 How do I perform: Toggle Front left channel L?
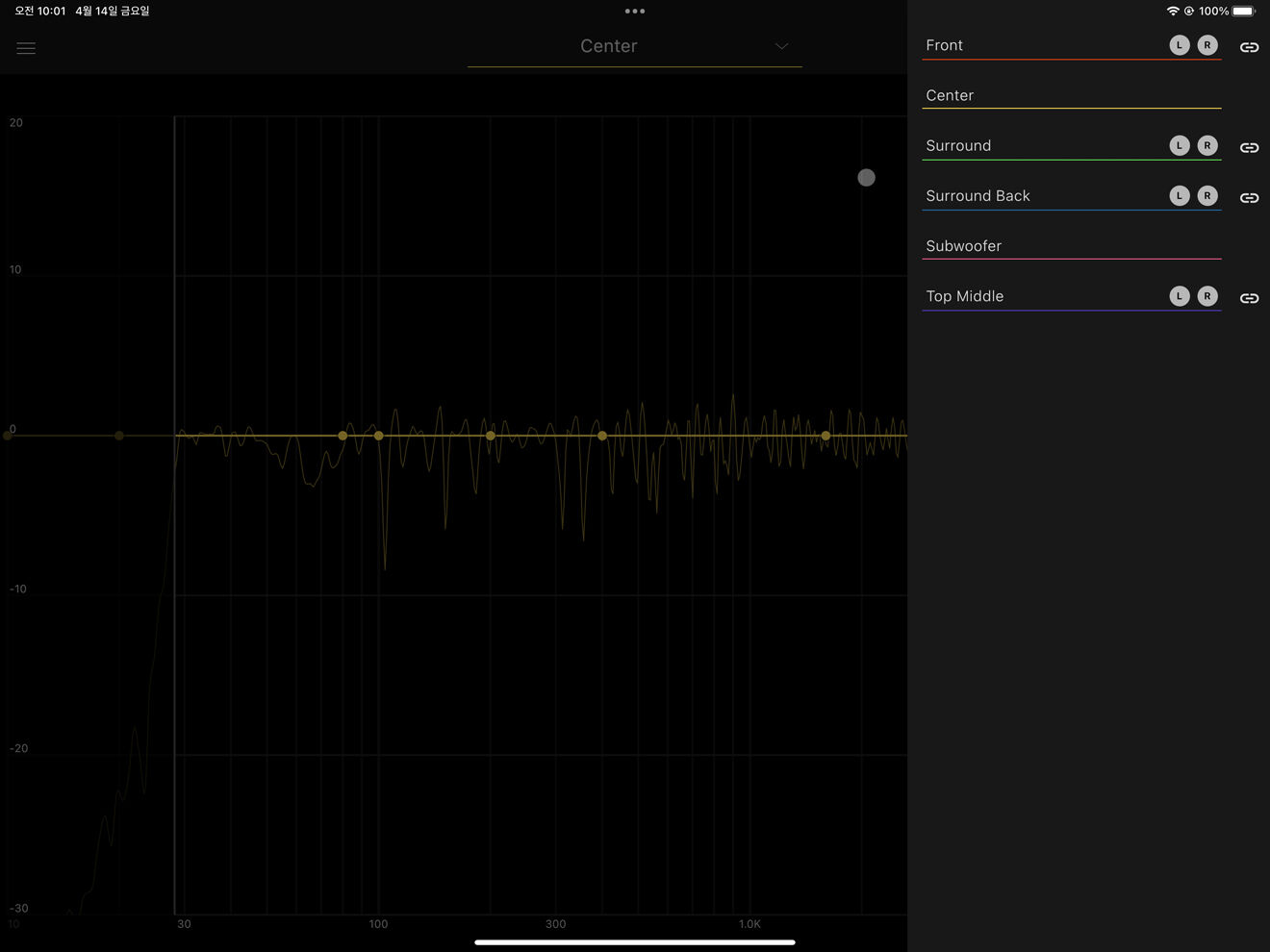coord(1180,45)
